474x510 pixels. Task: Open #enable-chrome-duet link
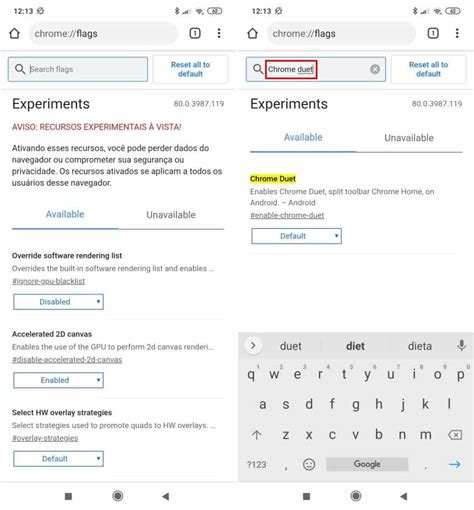[x=287, y=215]
